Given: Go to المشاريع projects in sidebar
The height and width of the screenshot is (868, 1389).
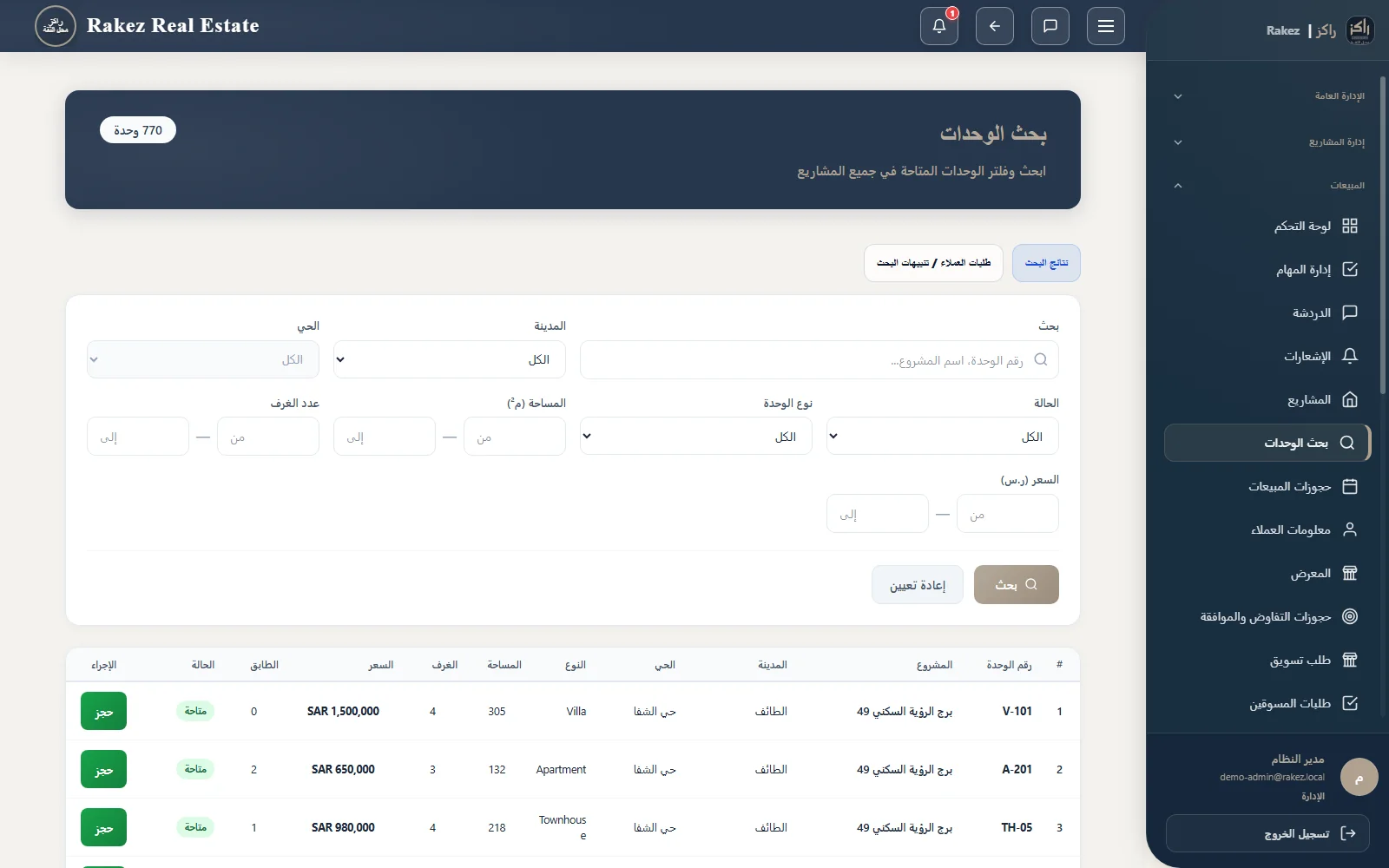Looking at the screenshot, I should click(x=1267, y=399).
